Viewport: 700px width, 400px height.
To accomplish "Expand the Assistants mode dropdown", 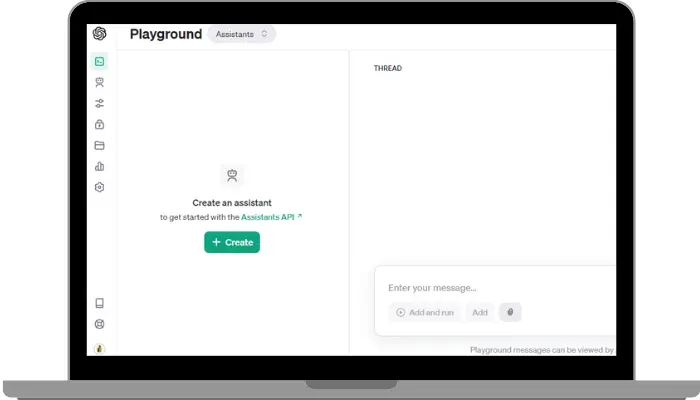I will click(242, 34).
